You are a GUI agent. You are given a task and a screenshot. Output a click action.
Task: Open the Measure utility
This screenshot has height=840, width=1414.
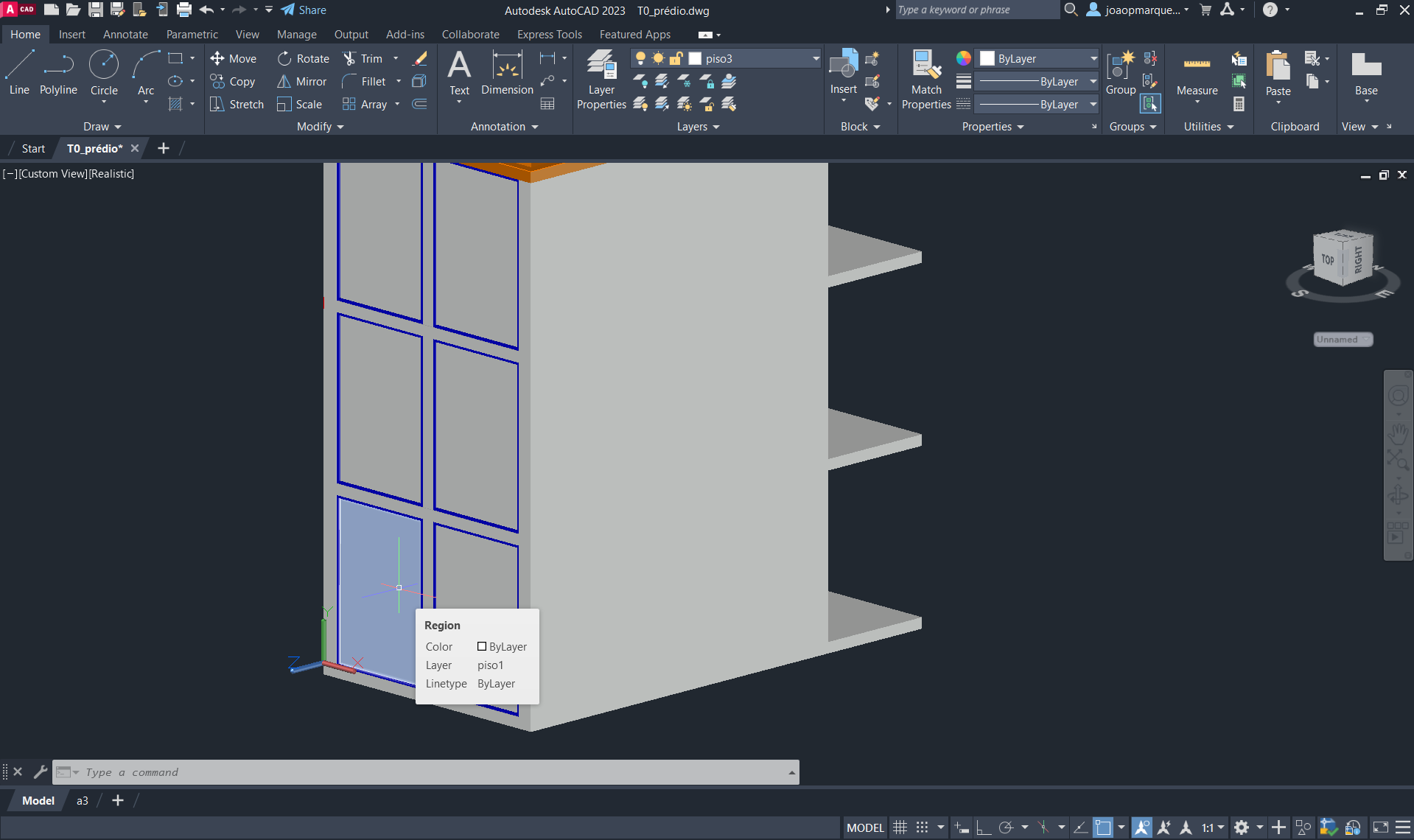pyautogui.click(x=1197, y=74)
